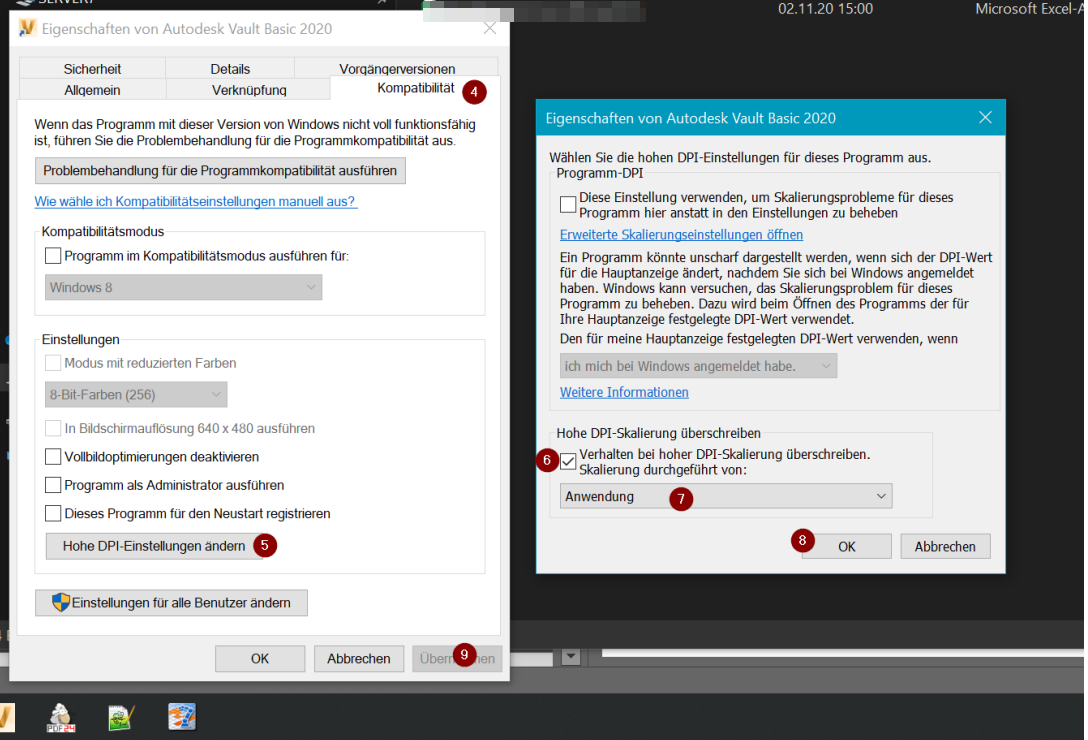
Task: Select the Verknüpfung tab
Action: pos(248,90)
